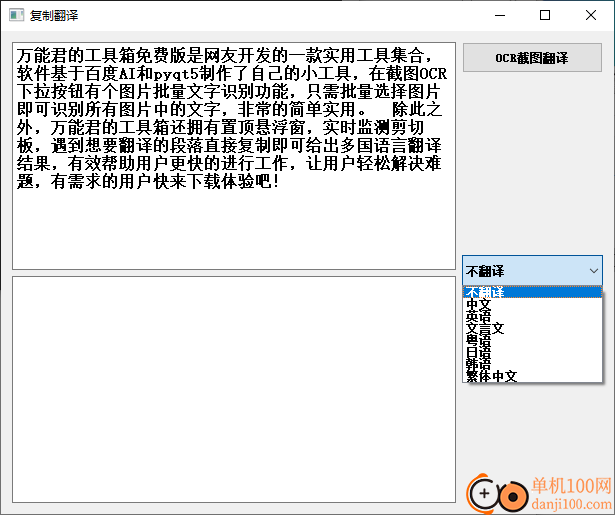The image size is (615, 515).
Task: Maximize the 复制翻译 window
Action: tap(545, 15)
